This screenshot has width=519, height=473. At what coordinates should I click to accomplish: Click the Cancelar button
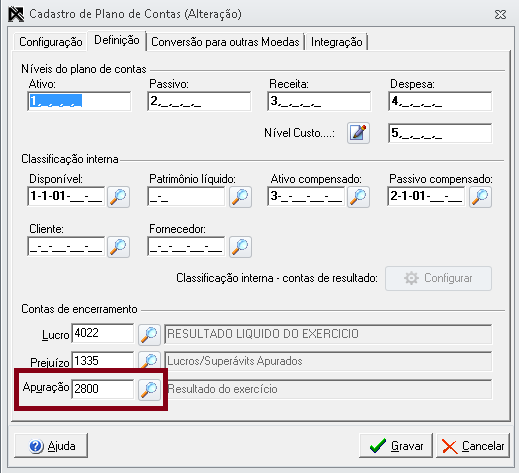click(473, 446)
